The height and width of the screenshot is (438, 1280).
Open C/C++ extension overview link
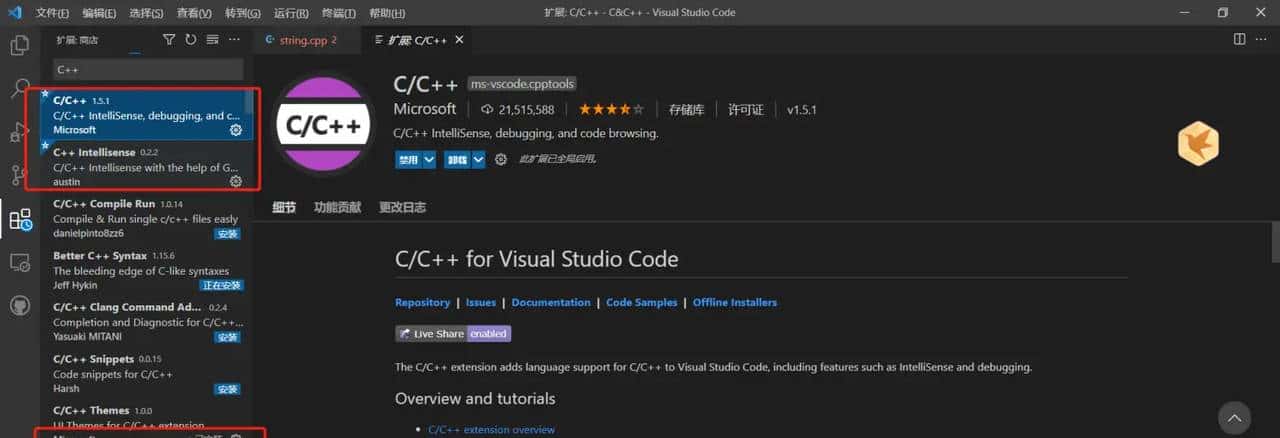point(491,430)
